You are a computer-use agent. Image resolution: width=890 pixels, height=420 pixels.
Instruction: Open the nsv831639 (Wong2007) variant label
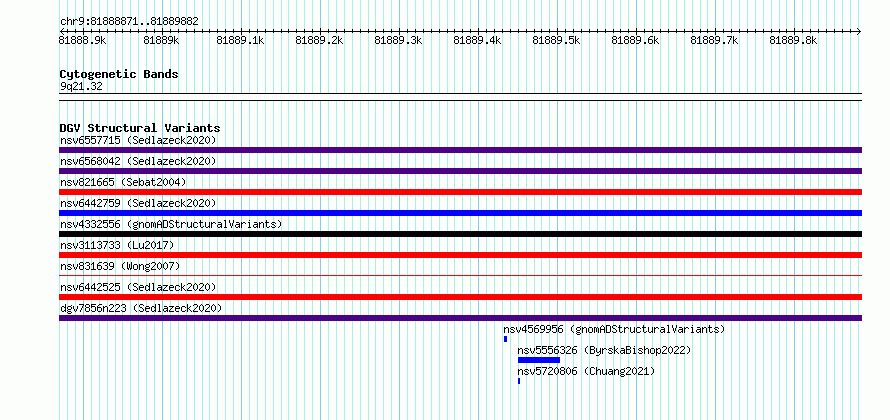pyautogui.click(x=120, y=266)
